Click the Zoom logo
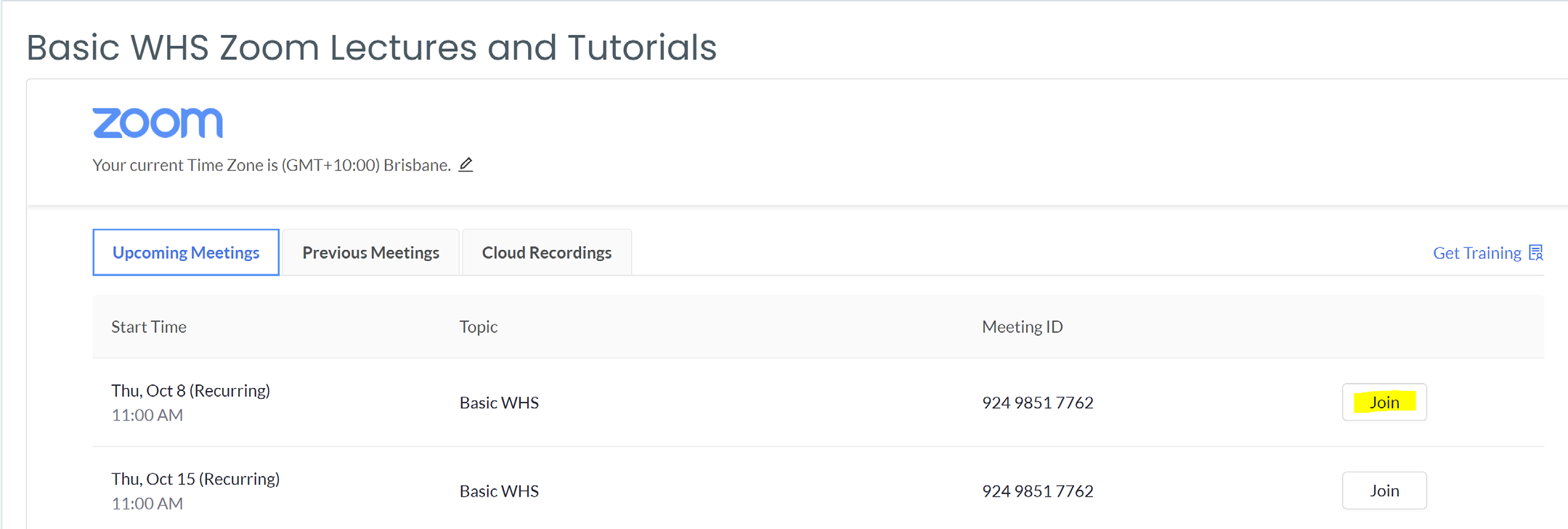Viewport: 1568px width, 529px height. (x=158, y=123)
